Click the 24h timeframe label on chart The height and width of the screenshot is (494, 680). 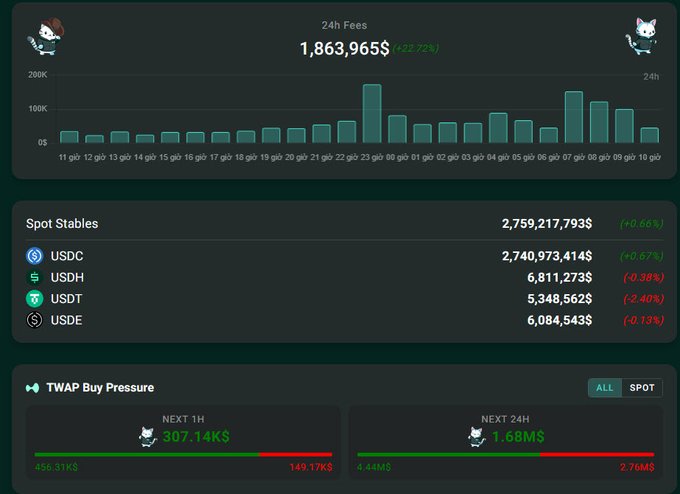click(x=651, y=77)
